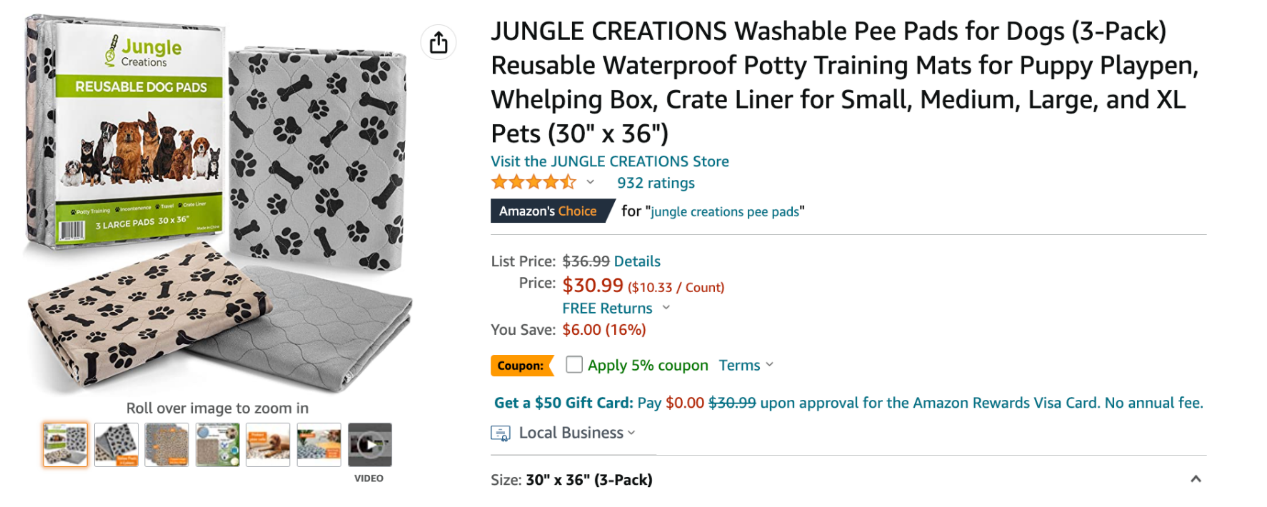Click the 4.5 star rating icons
The image size is (1267, 507).
[x=533, y=182]
